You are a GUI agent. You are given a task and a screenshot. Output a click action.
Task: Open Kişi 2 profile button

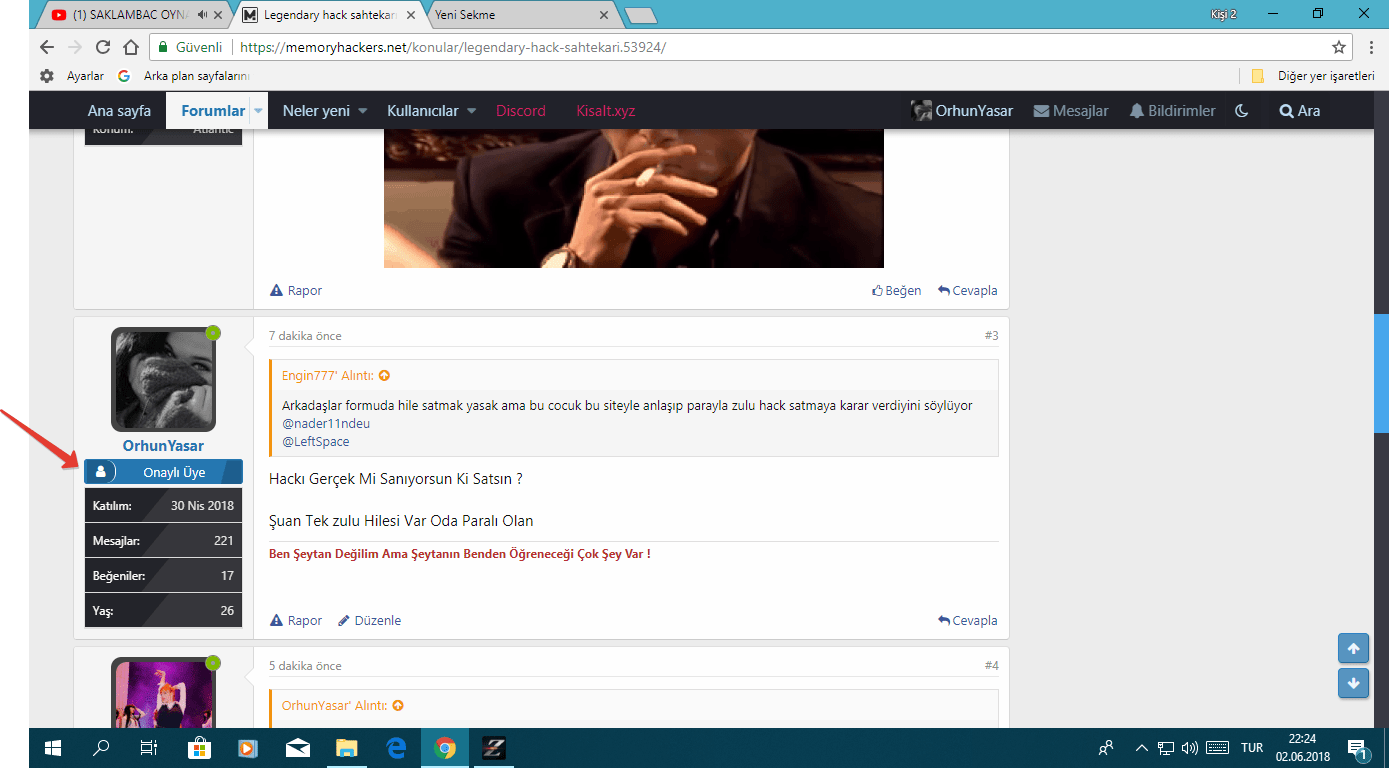1222,14
